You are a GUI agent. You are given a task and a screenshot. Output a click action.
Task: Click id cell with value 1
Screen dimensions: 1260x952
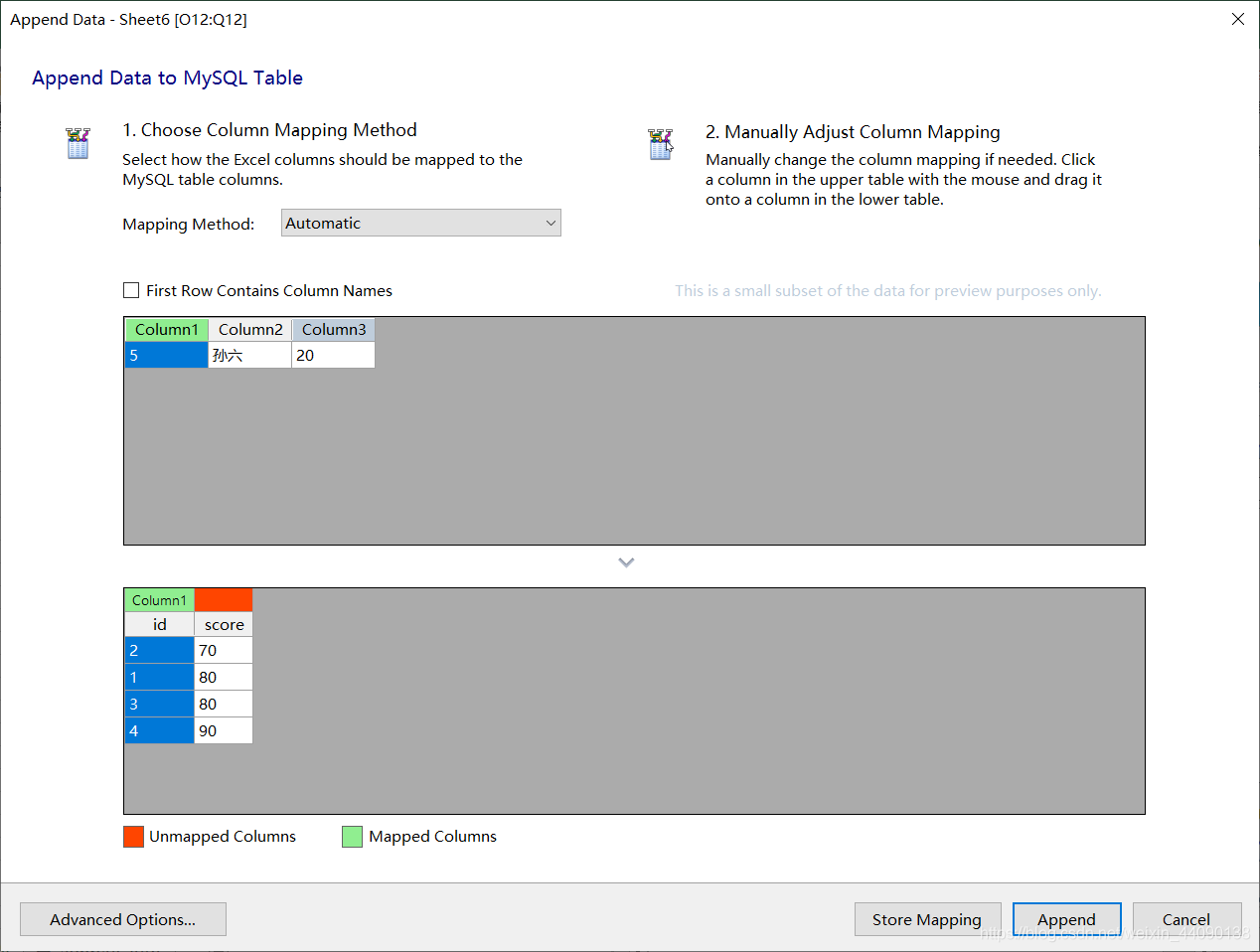[159, 677]
